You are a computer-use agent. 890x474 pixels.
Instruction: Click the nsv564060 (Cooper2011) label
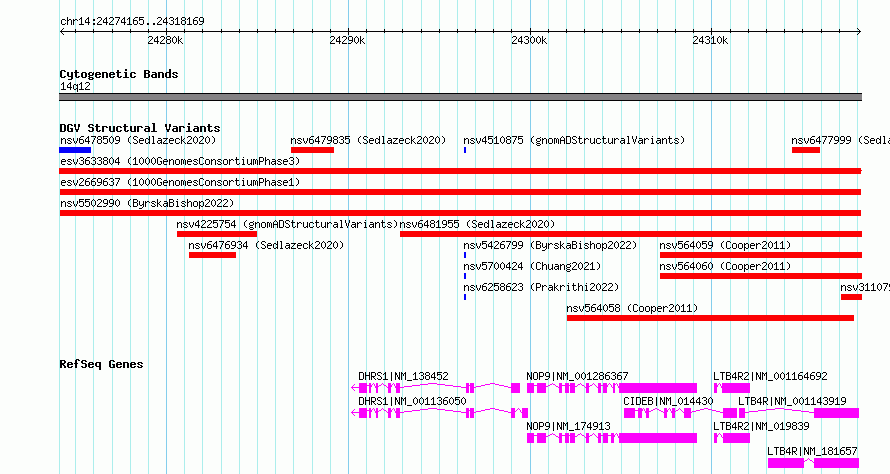[725, 266]
